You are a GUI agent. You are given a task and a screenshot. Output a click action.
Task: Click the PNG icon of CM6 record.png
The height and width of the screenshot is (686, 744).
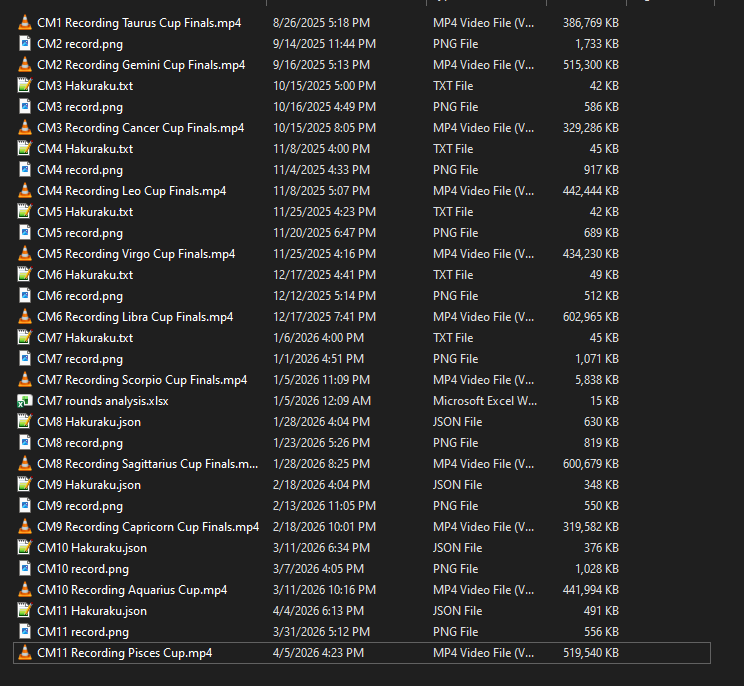pos(25,296)
